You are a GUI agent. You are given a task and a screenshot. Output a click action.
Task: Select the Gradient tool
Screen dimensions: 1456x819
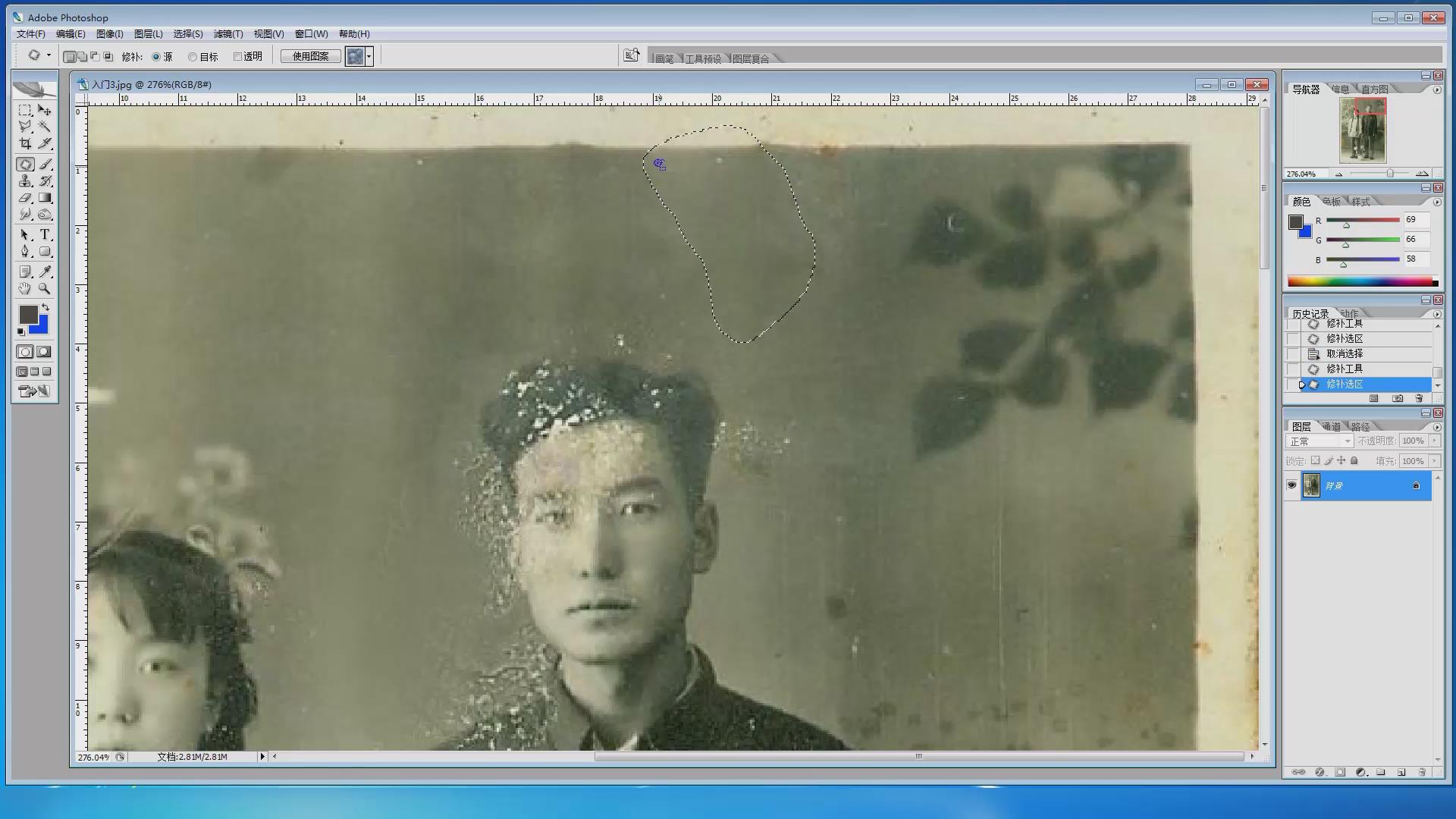tap(45, 198)
